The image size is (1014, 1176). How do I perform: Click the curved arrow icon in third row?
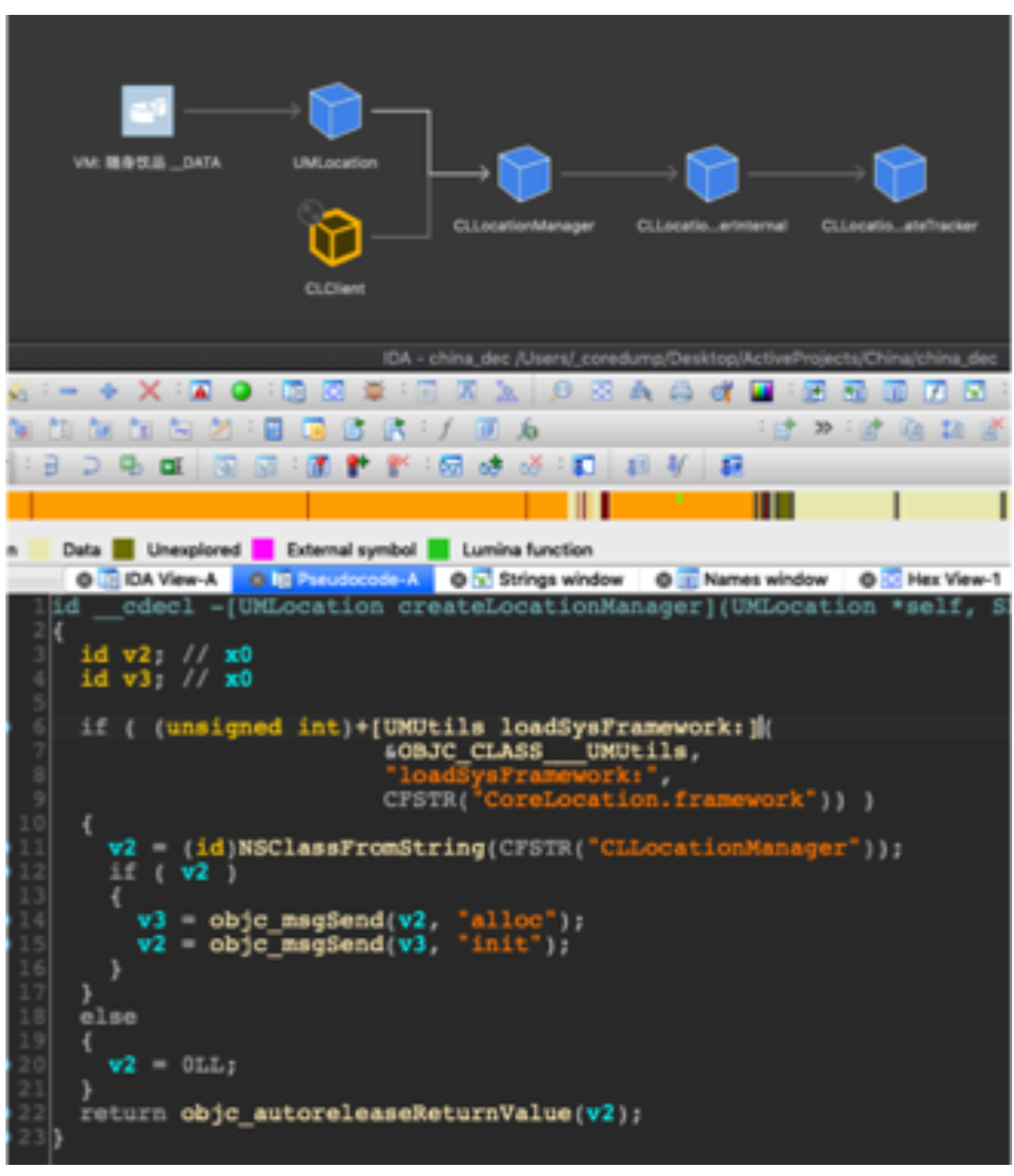(x=91, y=465)
